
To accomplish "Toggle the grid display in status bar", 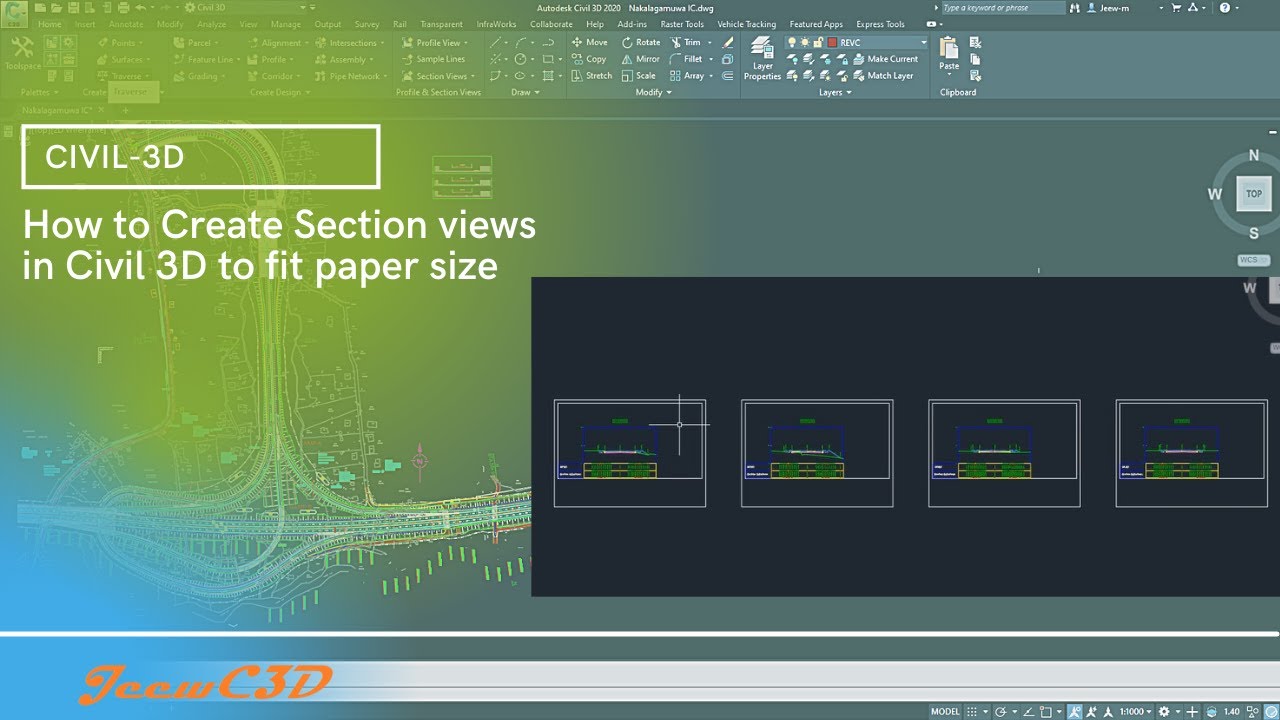I will coord(970,712).
